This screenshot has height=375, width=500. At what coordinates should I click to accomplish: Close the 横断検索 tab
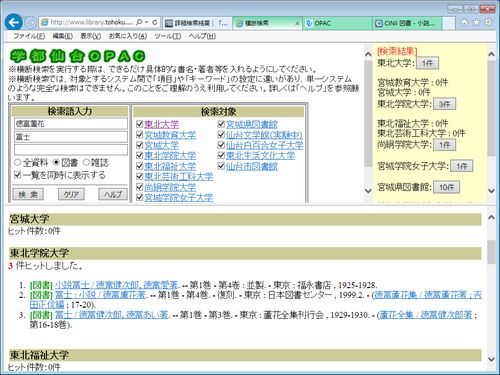pyautogui.click(x=297, y=23)
